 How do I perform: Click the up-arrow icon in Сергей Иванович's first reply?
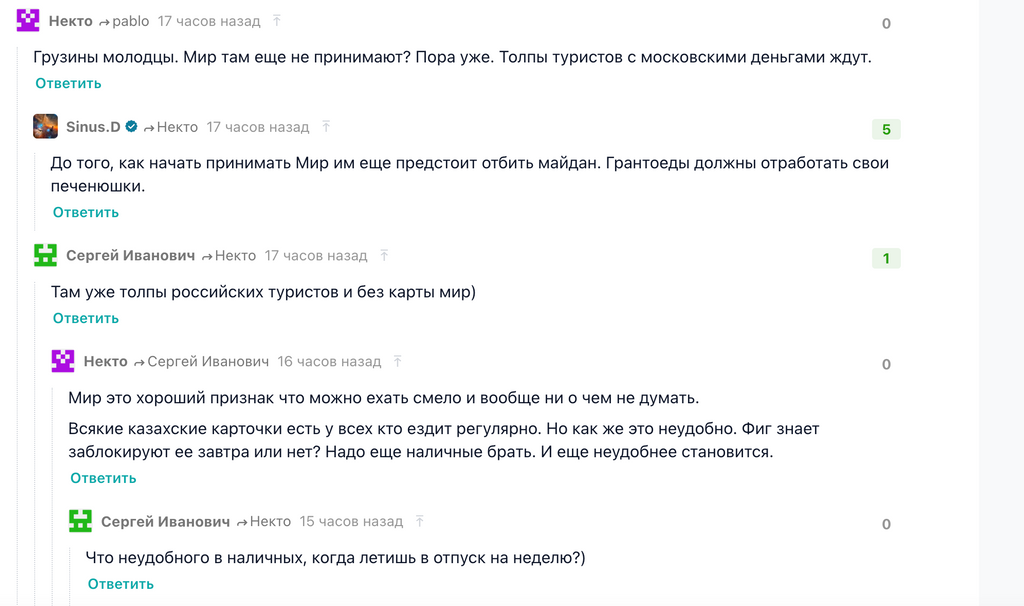click(382, 255)
